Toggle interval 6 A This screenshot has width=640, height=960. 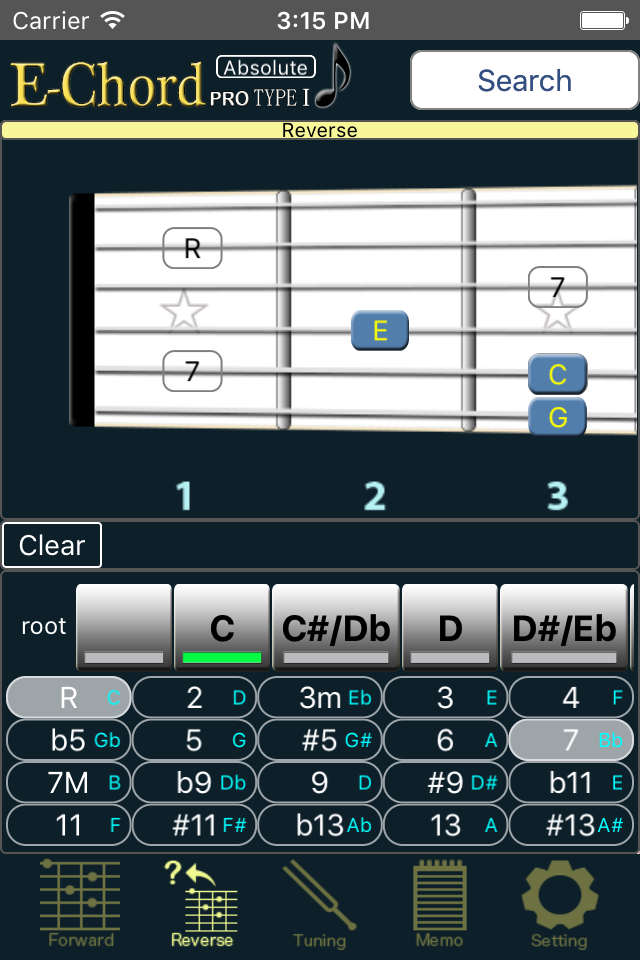pyautogui.click(x=445, y=740)
